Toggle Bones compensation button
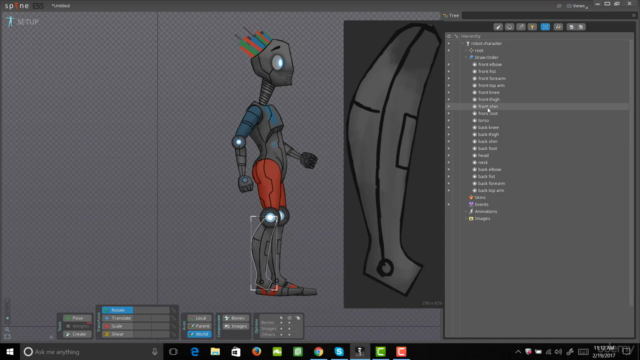Image resolution: width=640 pixels, height=360 pixels. (x=236, y=318)
